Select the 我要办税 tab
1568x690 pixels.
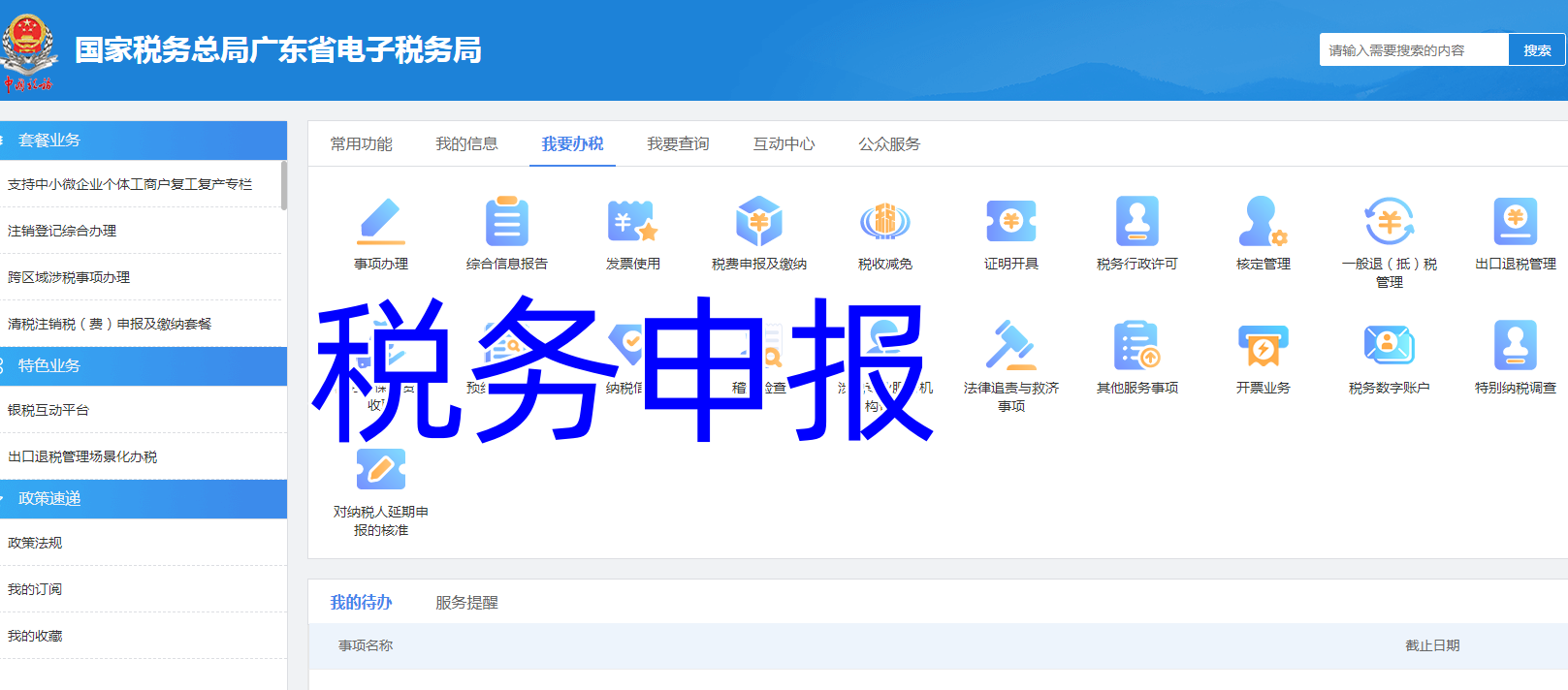pyautogui.click(x=572, y=143)
